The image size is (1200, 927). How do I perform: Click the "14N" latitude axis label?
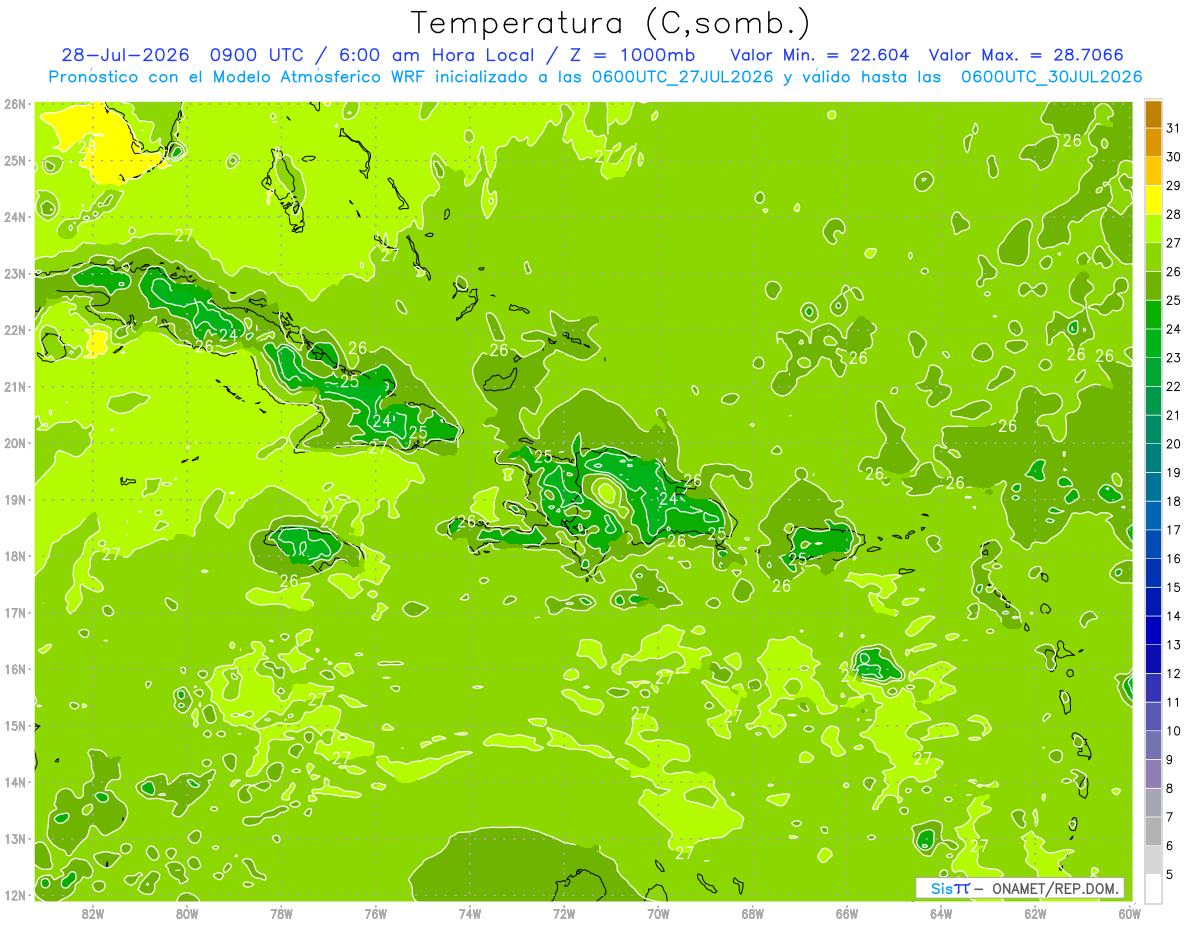[x=15, y=782]
